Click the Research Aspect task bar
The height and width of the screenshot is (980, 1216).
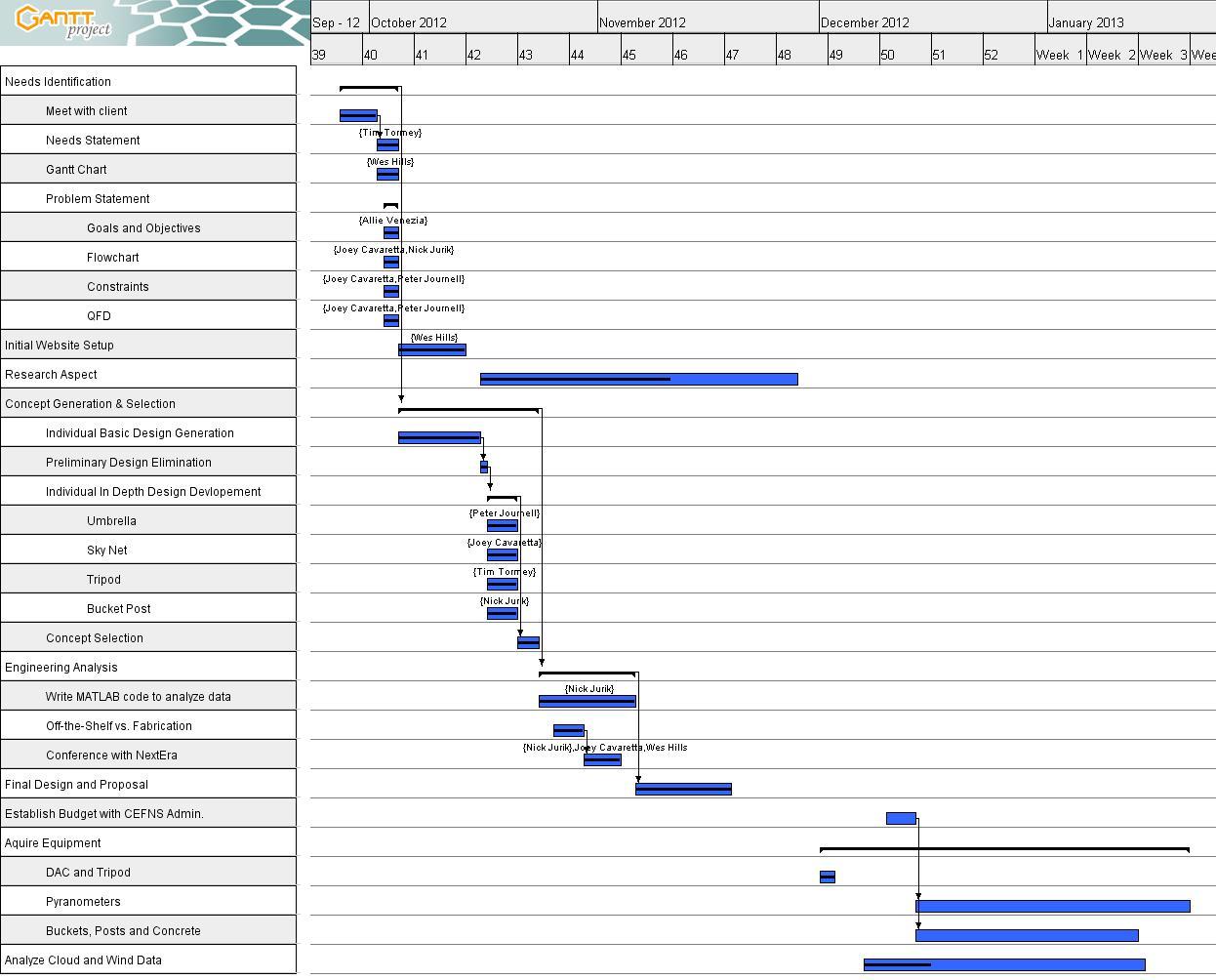pos(639,379)
